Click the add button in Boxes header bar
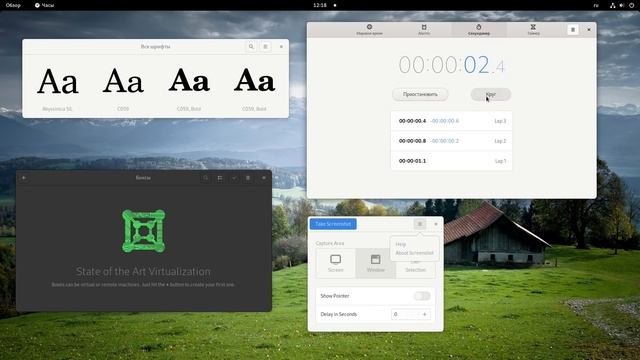The width and height of the screenshot is (640, 360). point(24,178)
